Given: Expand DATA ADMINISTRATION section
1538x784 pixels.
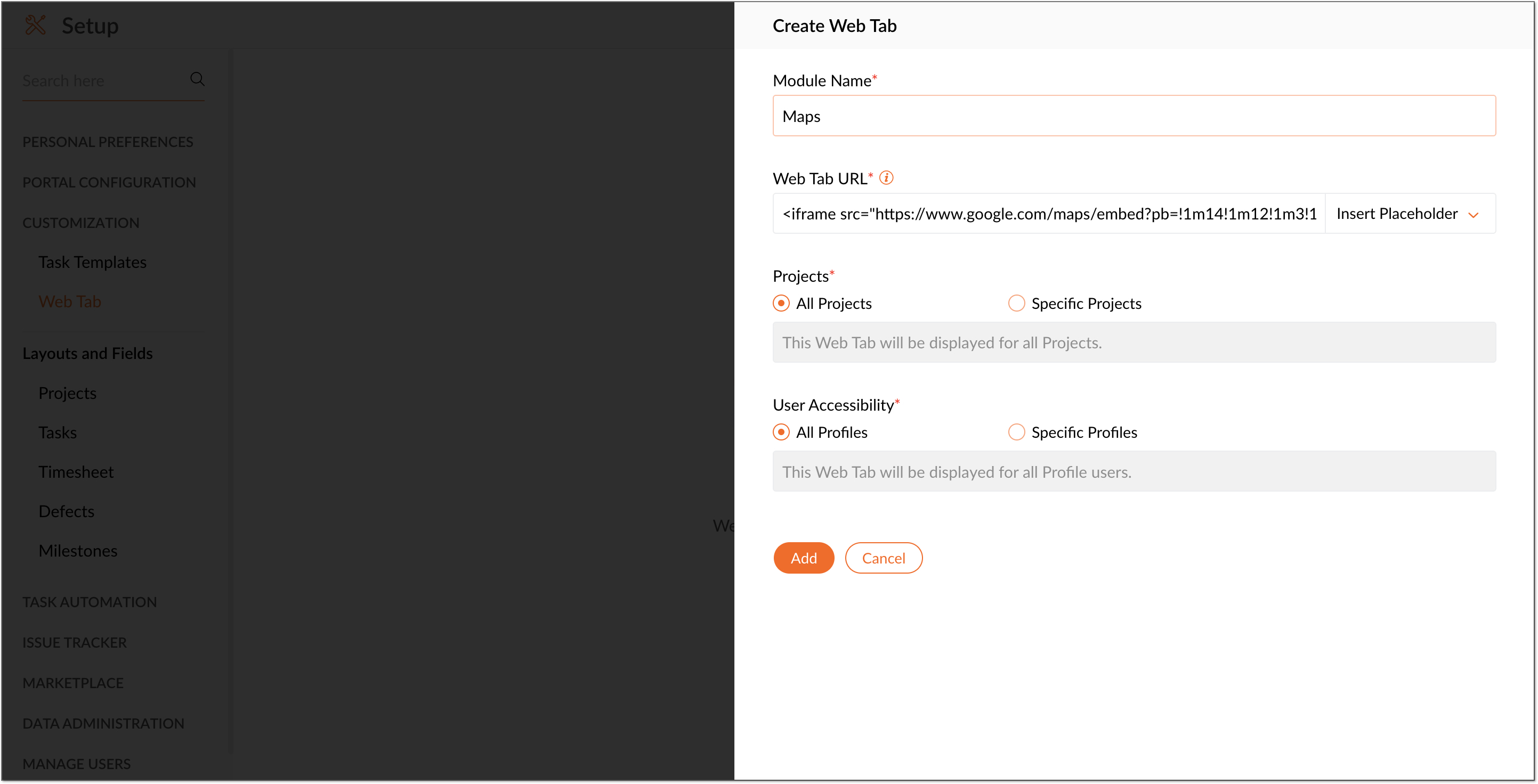Looking at the screenshot, I should pyautogui.click(x=103, y=724).
